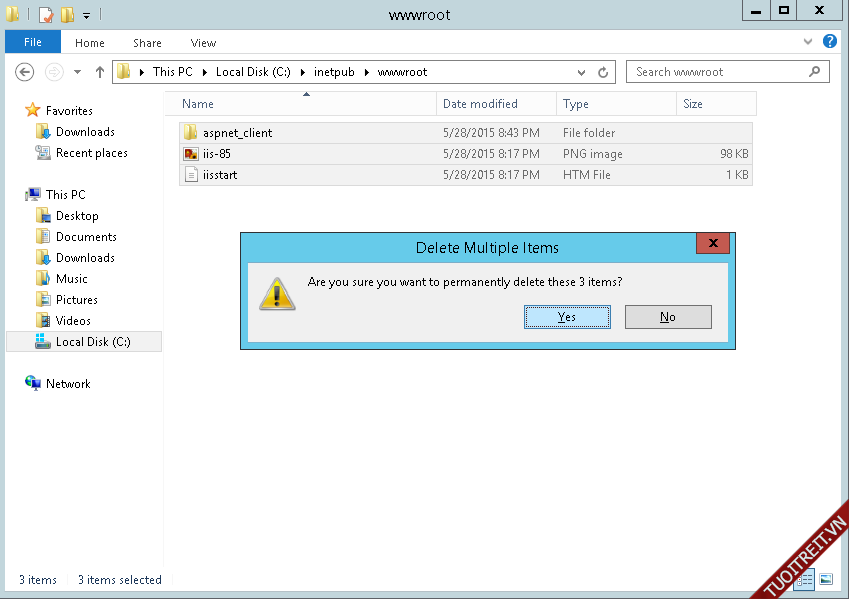Viewport: 849px width, 599px height.
Task: Click the Up directory arrow
Action: 100,72
